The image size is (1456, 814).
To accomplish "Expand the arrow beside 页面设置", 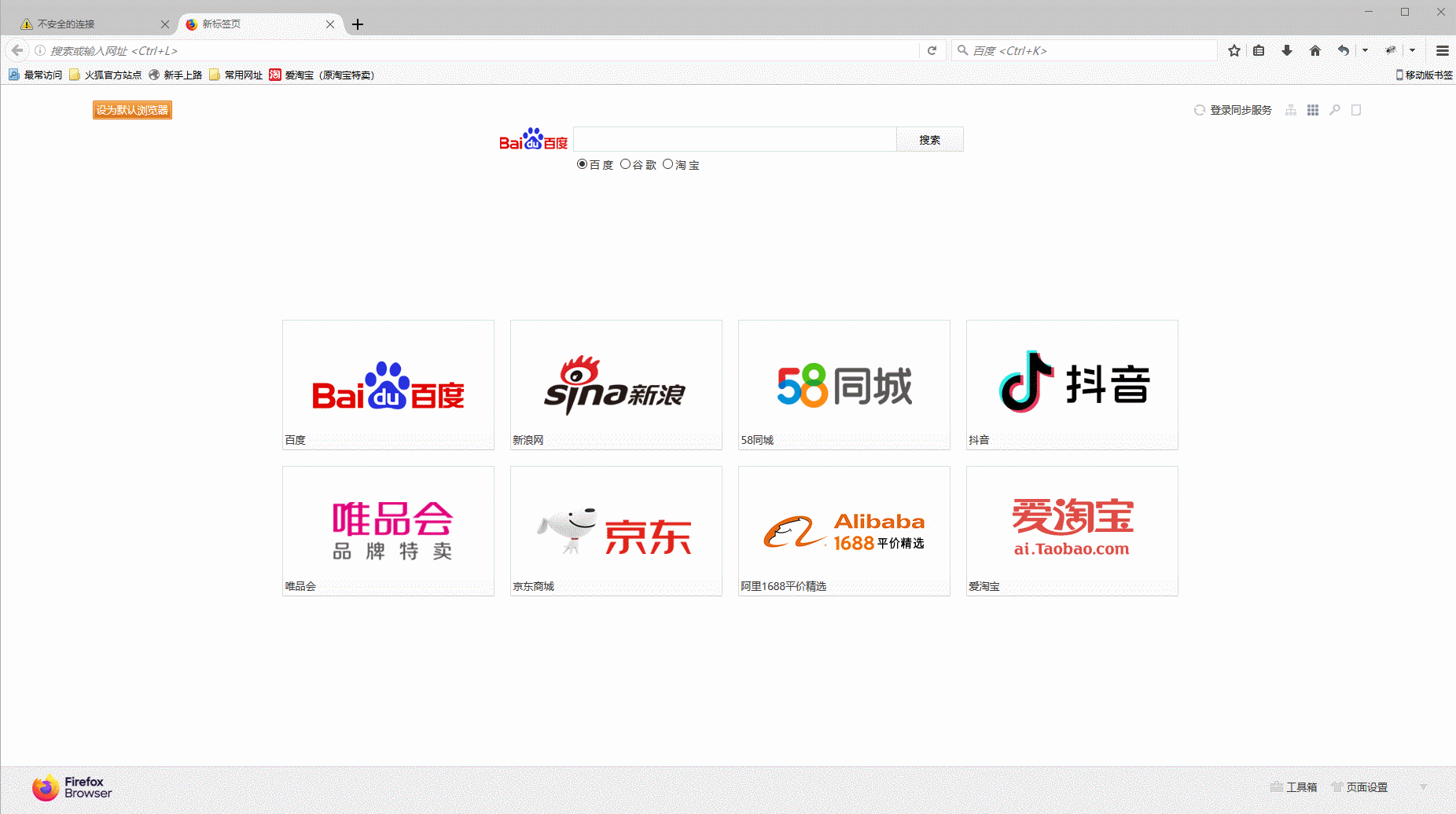I will pyautogui.click(x=1423, y=787).
